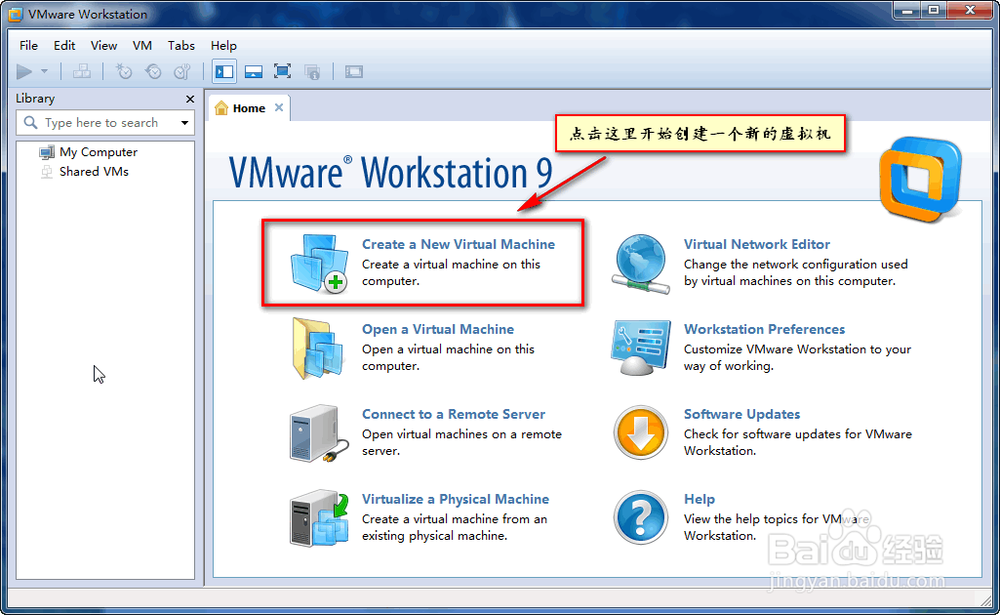The image size is (1000, 615).
Task: Toggle the Library sidebar view button
Action: (224, 71)
